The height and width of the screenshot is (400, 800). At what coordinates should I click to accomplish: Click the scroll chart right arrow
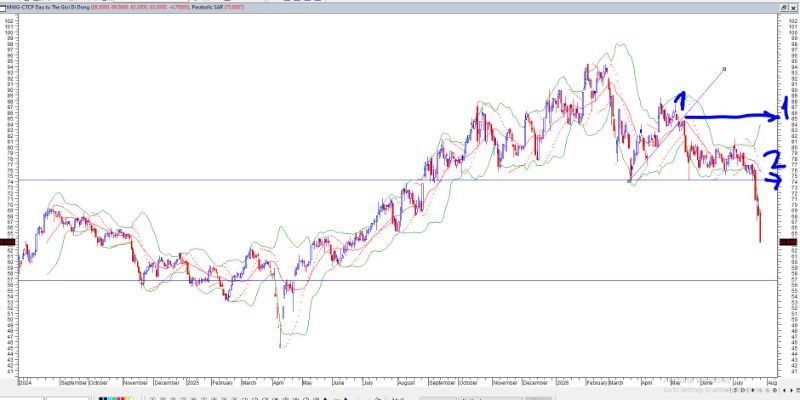point(791,390)
